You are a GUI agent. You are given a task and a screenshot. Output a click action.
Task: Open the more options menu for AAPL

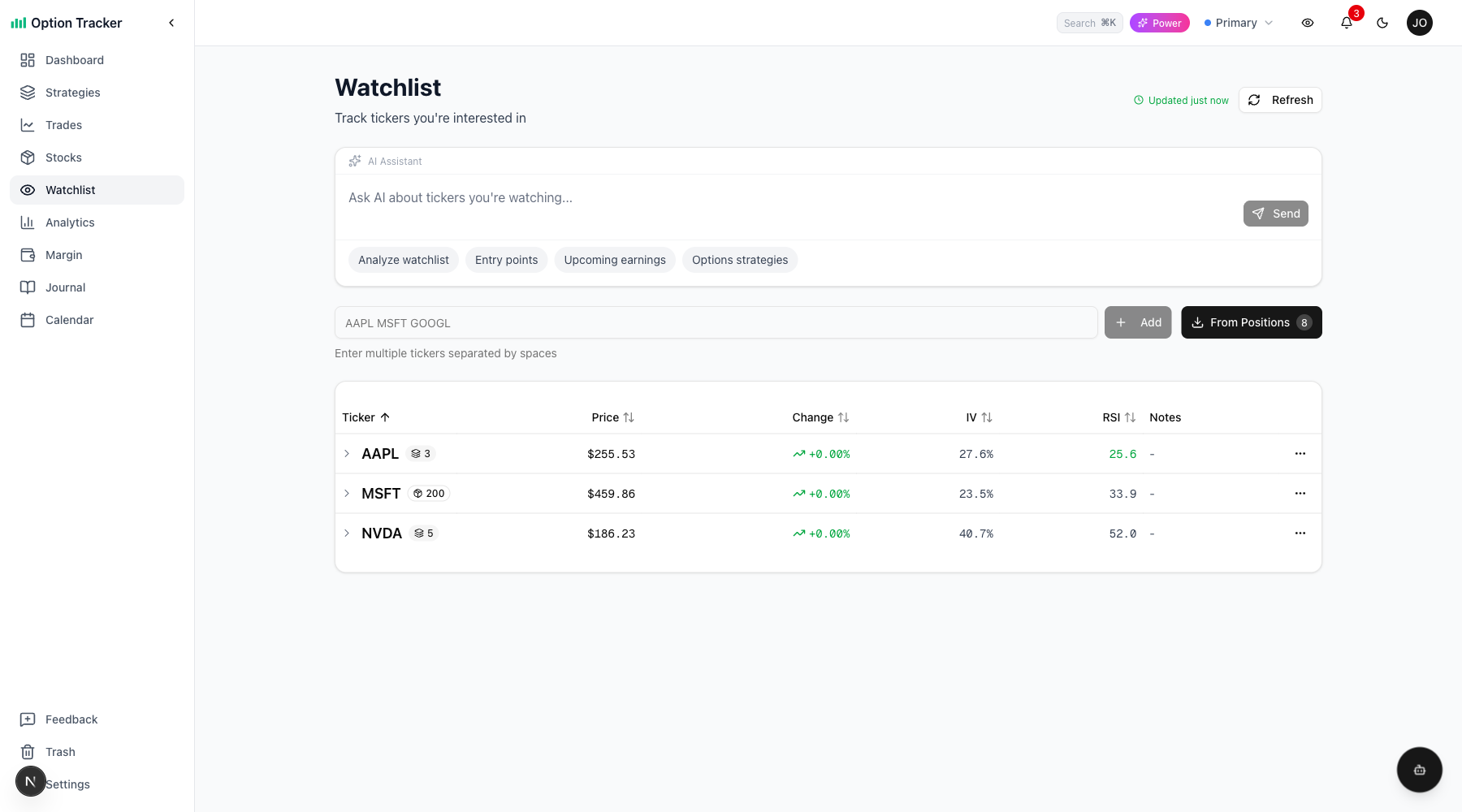(x=1300, y=454)
